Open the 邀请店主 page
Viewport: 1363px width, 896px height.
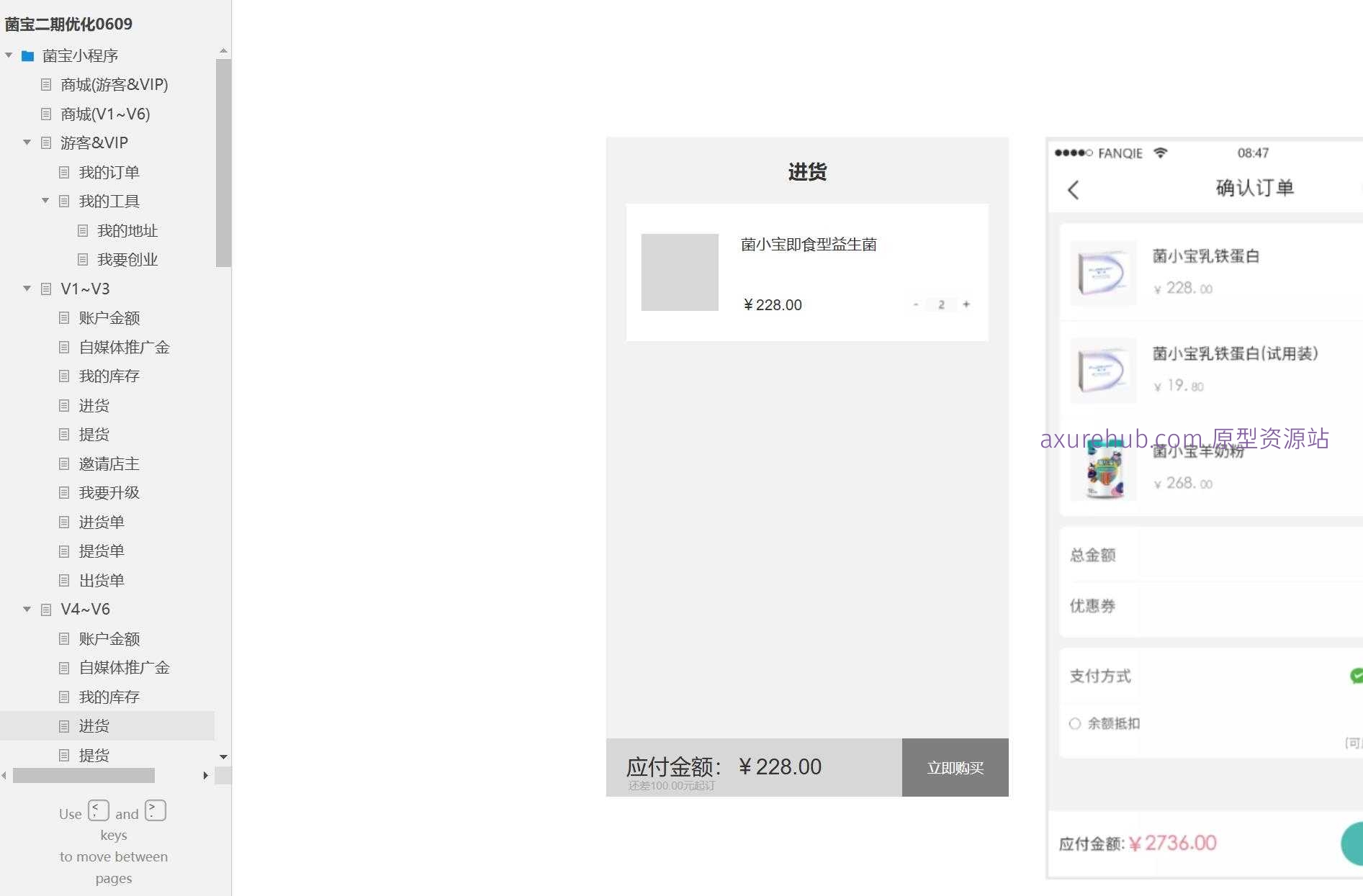coord(108,463)
